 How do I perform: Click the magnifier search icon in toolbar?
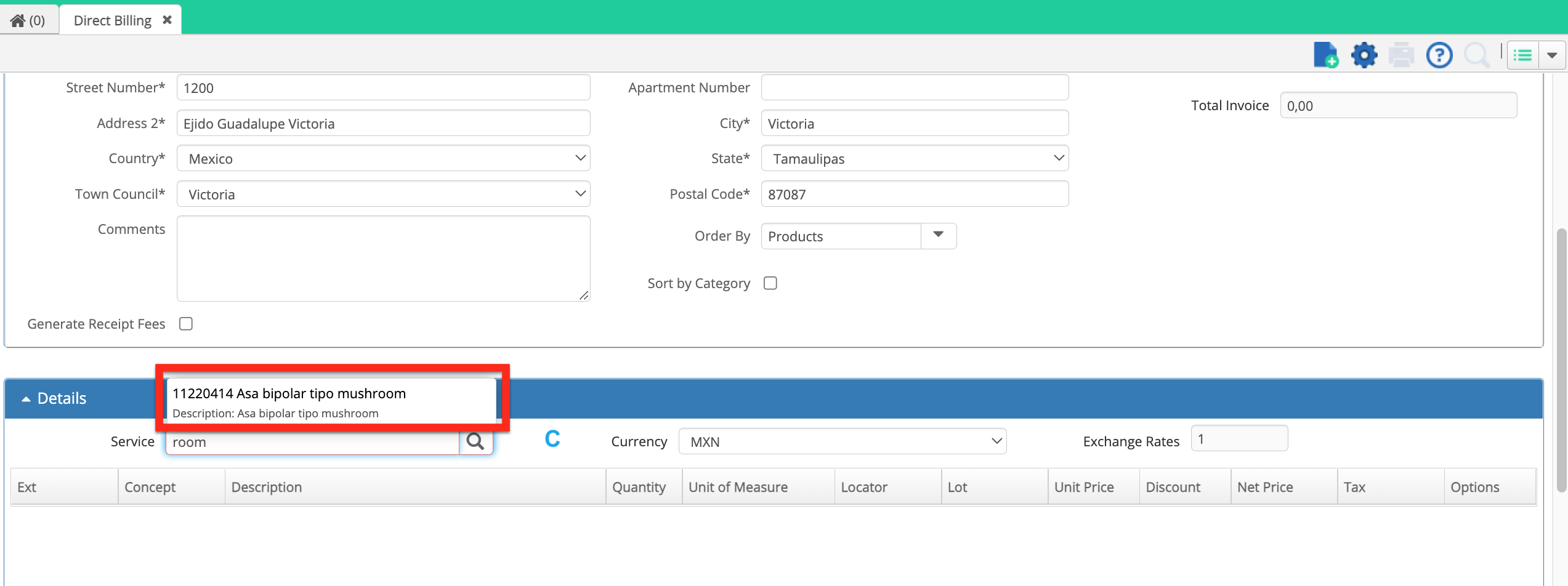tap(1477, 55)
